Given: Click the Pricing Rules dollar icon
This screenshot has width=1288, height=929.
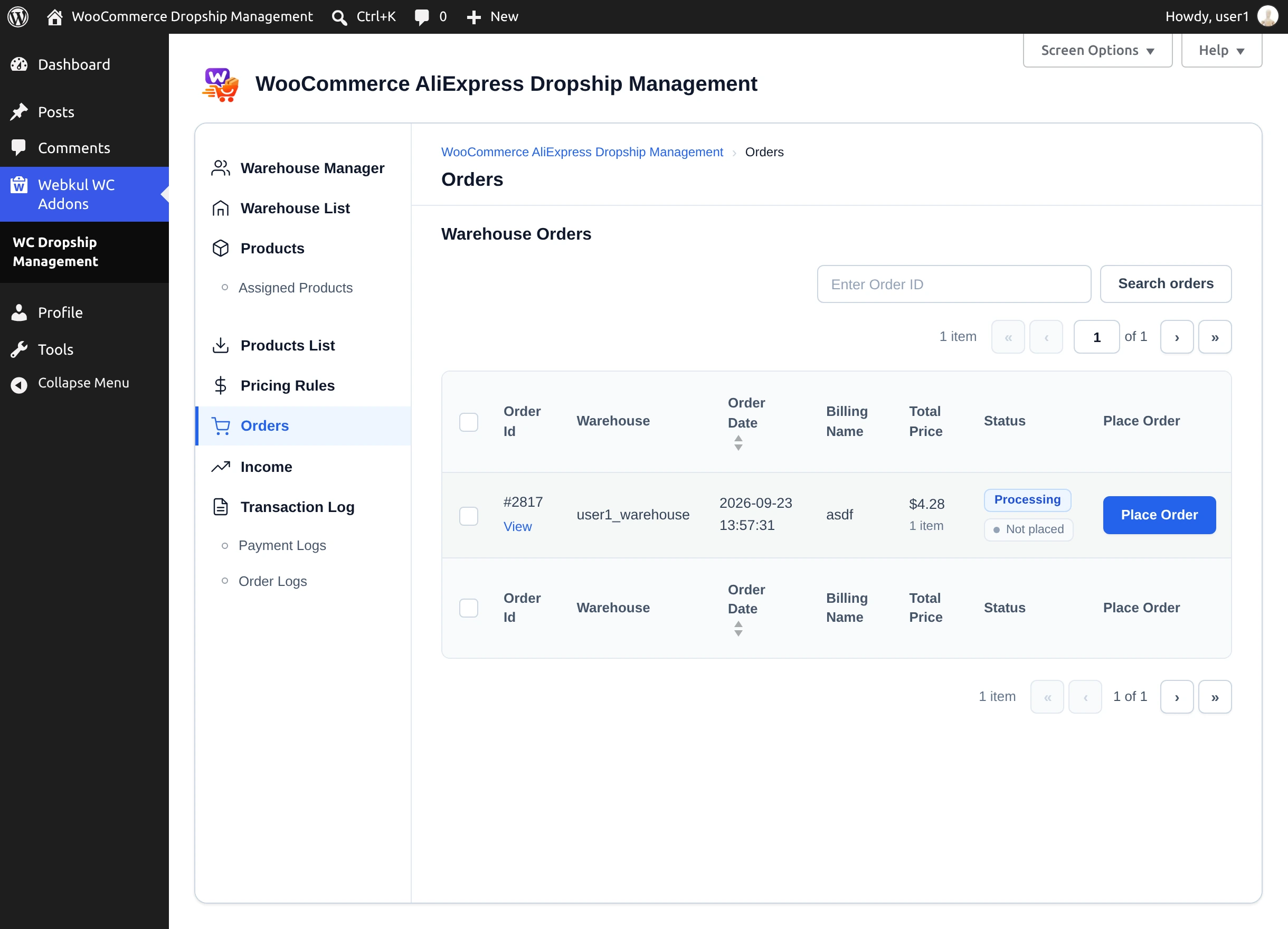Looking at the screenshot, I should [x=220, y=385].
